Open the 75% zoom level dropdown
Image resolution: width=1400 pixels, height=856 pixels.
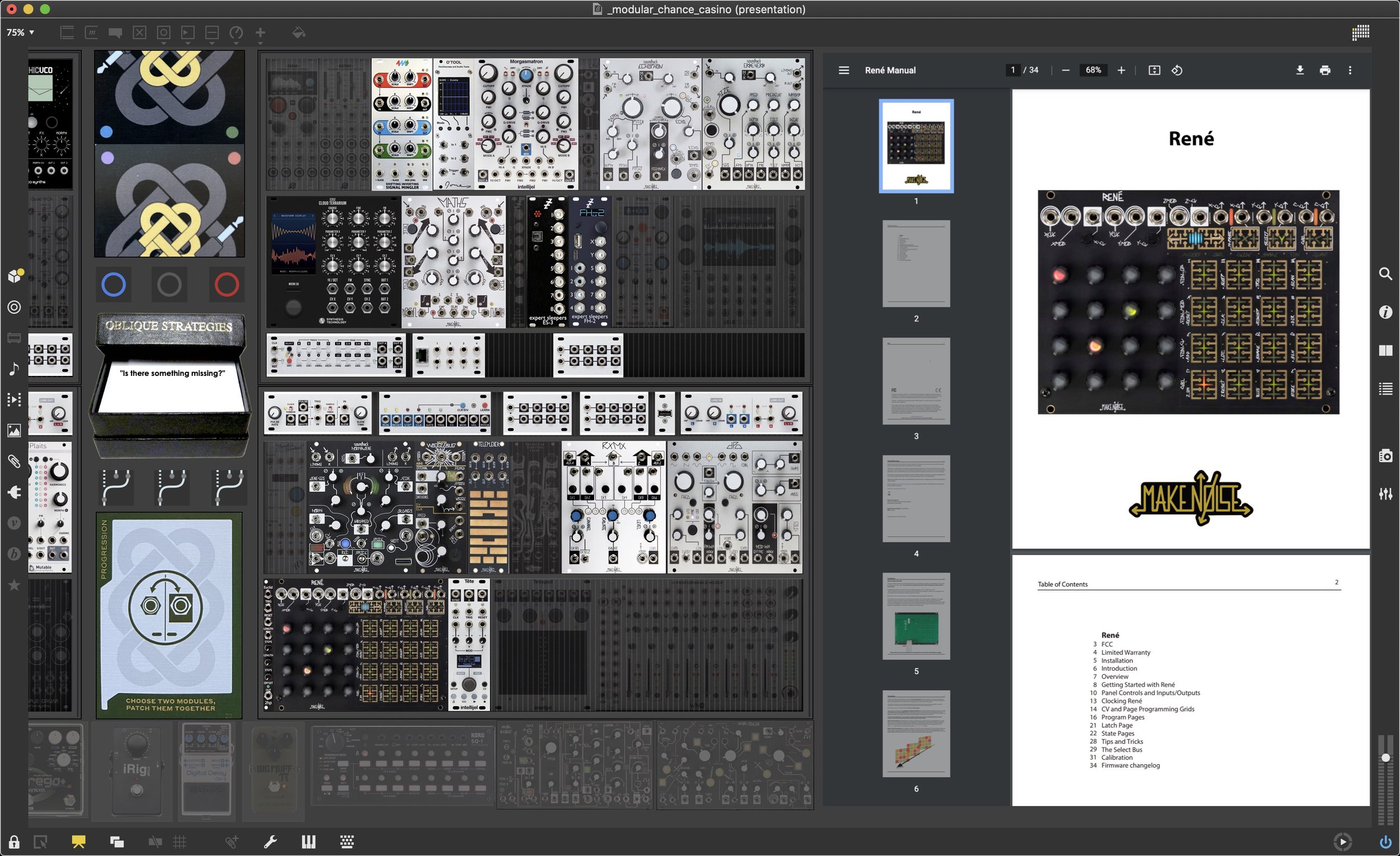[21, 32]
